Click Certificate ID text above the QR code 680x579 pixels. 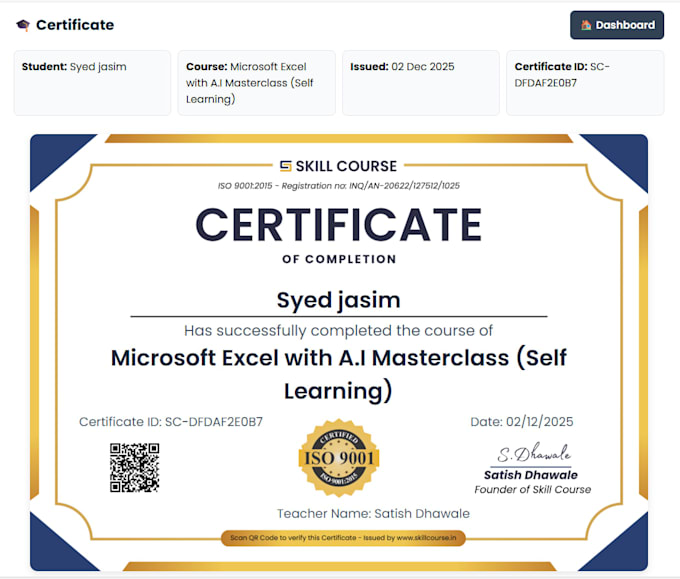tap(171, 422)
